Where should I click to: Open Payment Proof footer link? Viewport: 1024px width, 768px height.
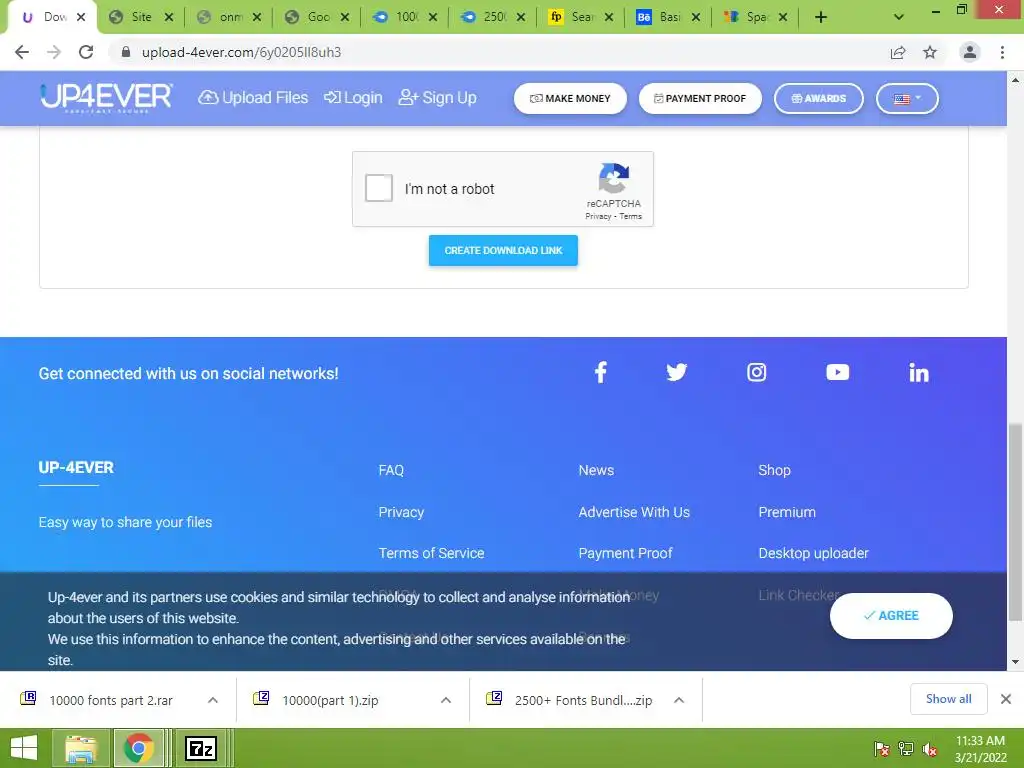pyautogui.click(x=626, y=553)
